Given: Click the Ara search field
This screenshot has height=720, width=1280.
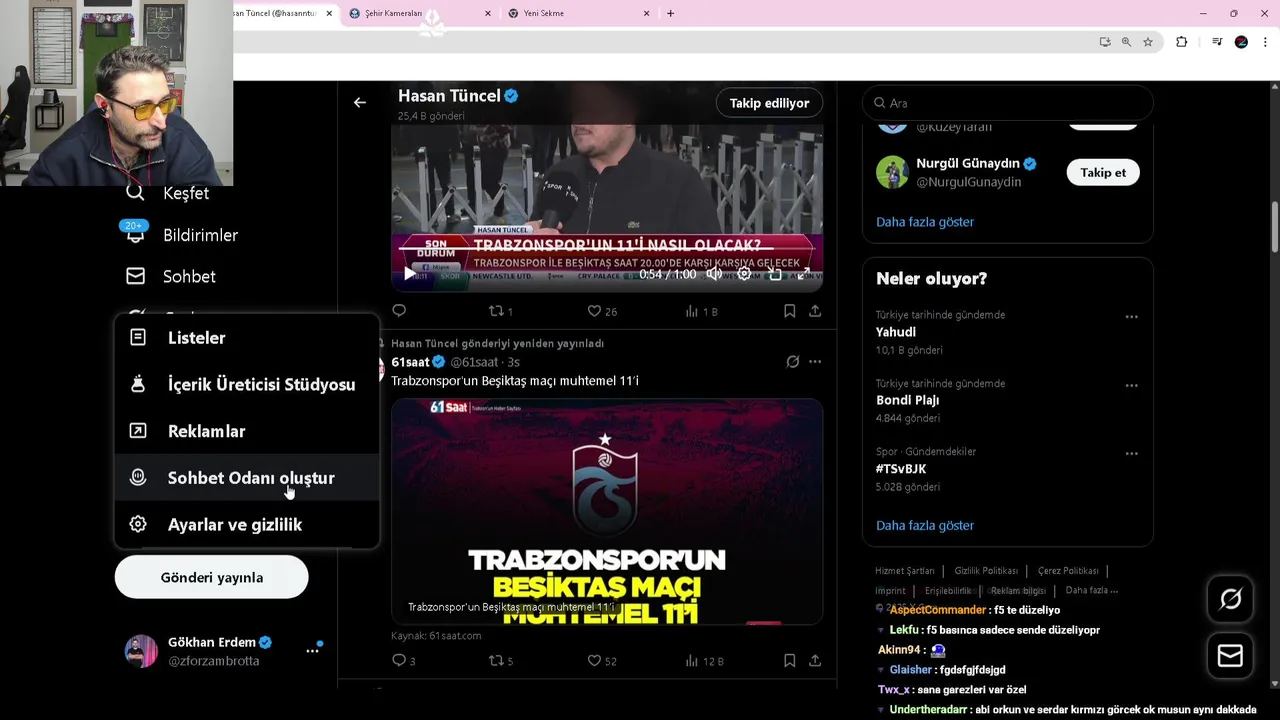Looking at the screenshot, I should click(x=1007, y=103).
